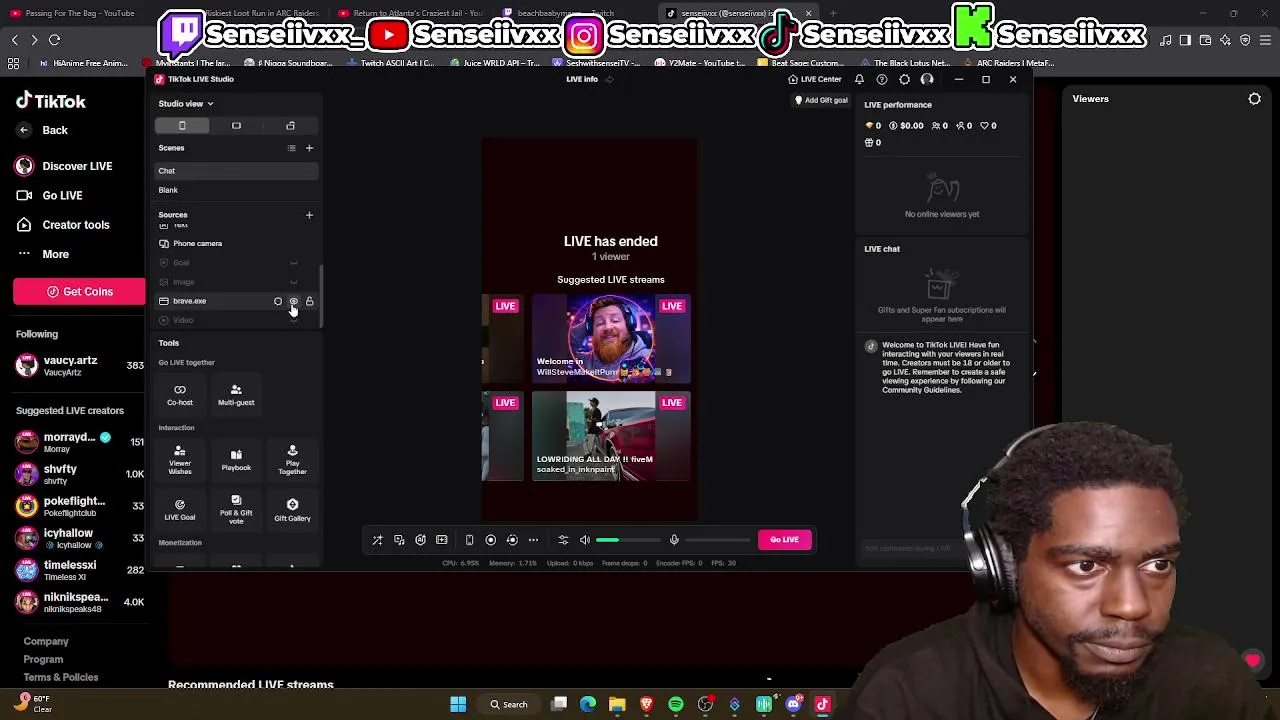
Task: Show the hidden Goal source
Action: click(x=293, y=263)
